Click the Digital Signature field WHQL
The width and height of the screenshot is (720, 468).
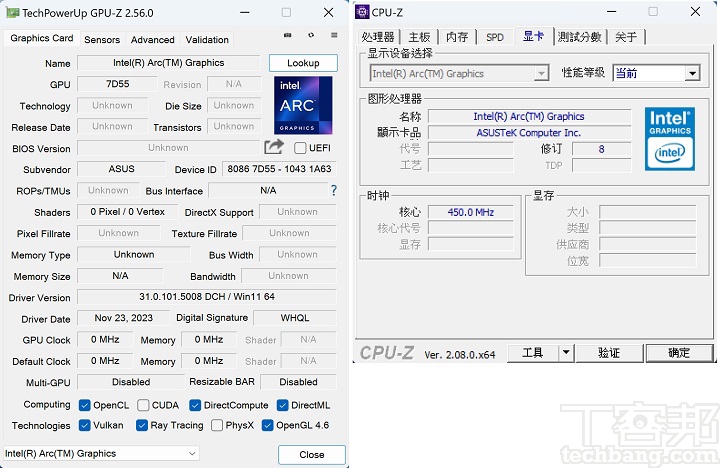click(295, 318)
